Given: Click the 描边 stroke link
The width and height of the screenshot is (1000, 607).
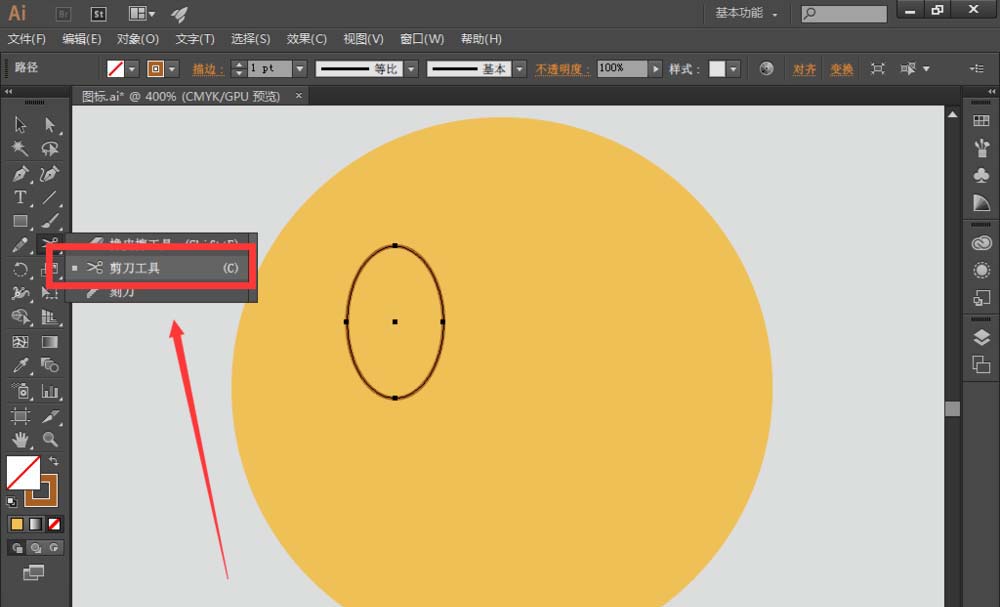Looking at the screenshot, I should click(x=208, y=69).
